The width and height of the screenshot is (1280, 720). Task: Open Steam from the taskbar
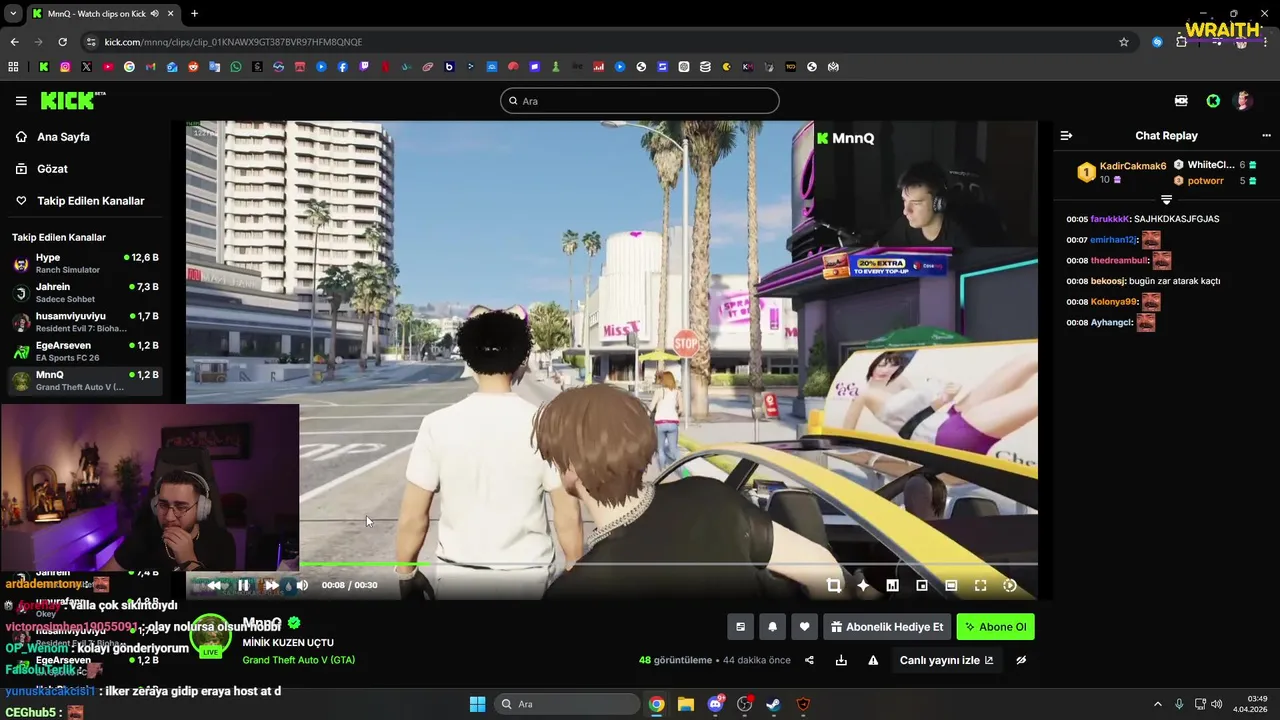pos(774,704)
